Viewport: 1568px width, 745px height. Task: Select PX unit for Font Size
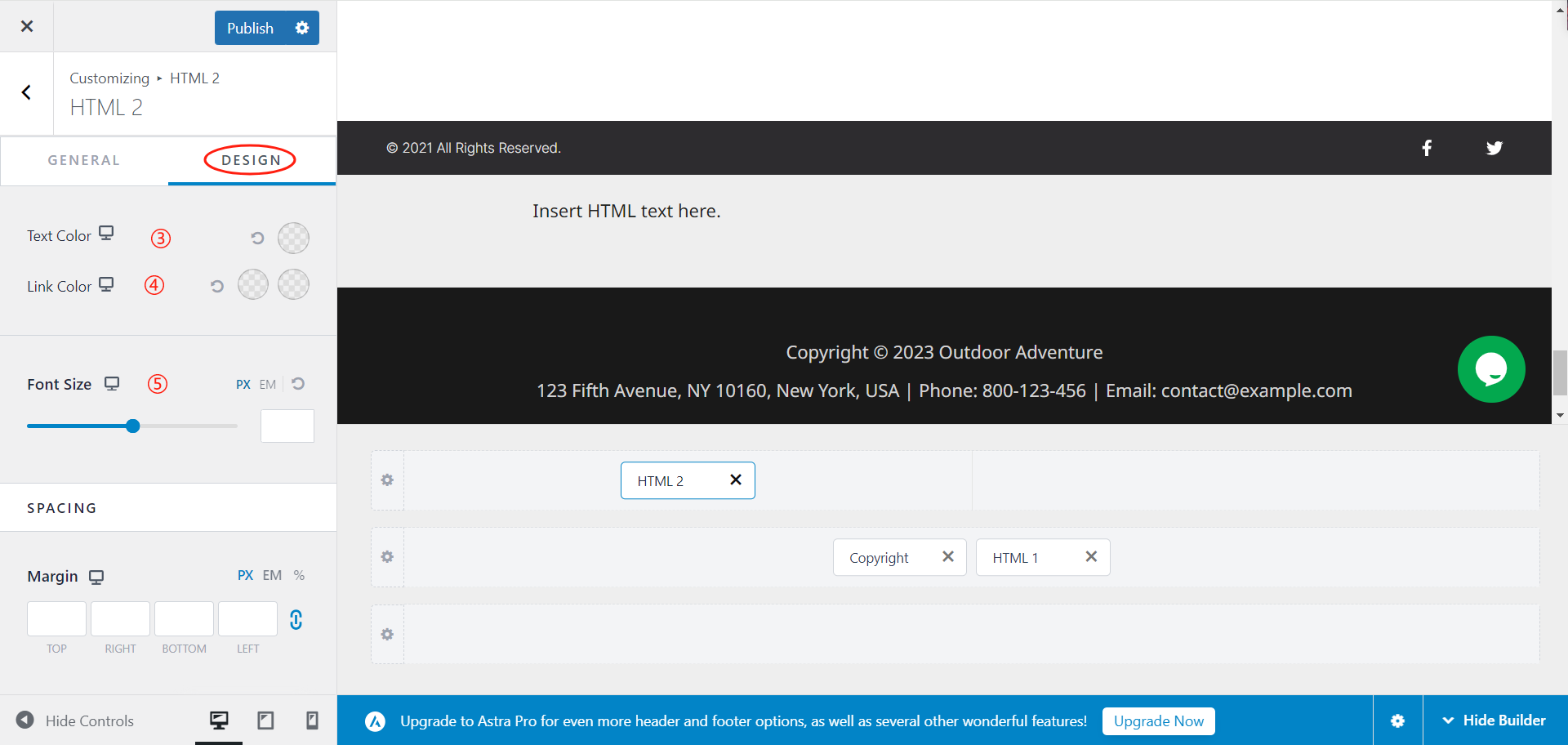click(x=243, y=384)
